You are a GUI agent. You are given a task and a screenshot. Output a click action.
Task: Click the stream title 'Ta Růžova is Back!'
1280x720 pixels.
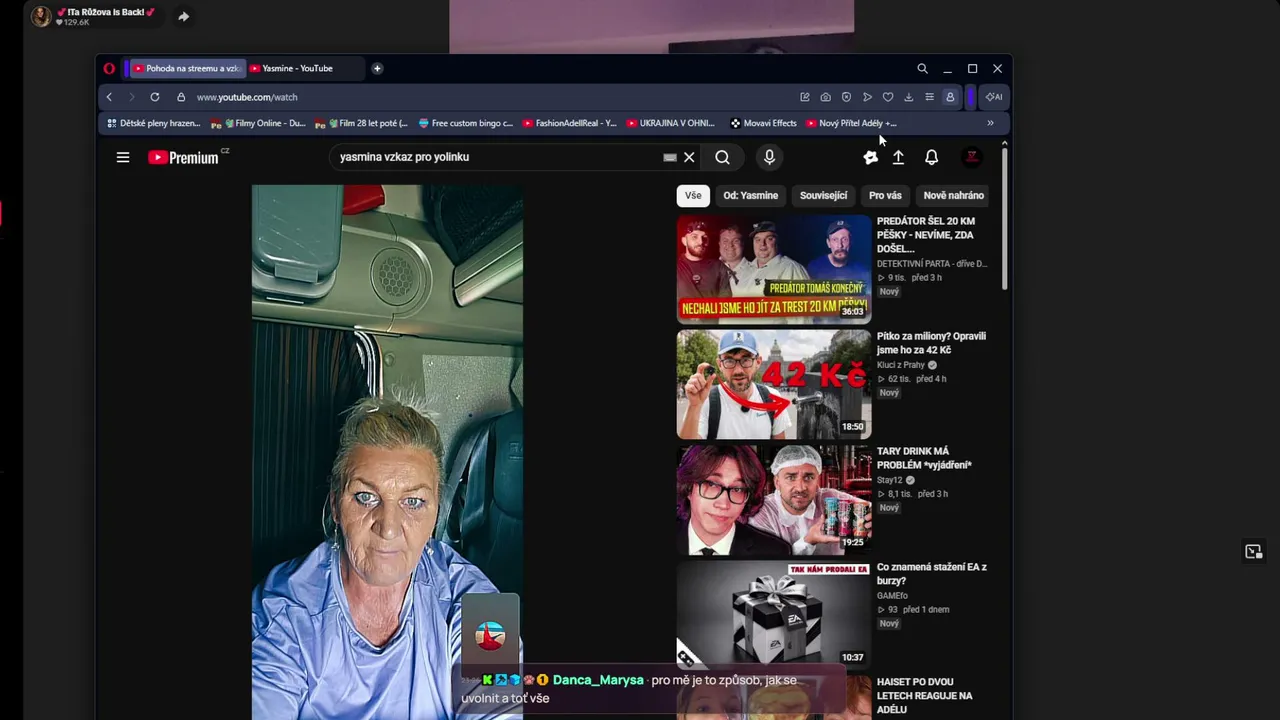(x=105, y=12)
